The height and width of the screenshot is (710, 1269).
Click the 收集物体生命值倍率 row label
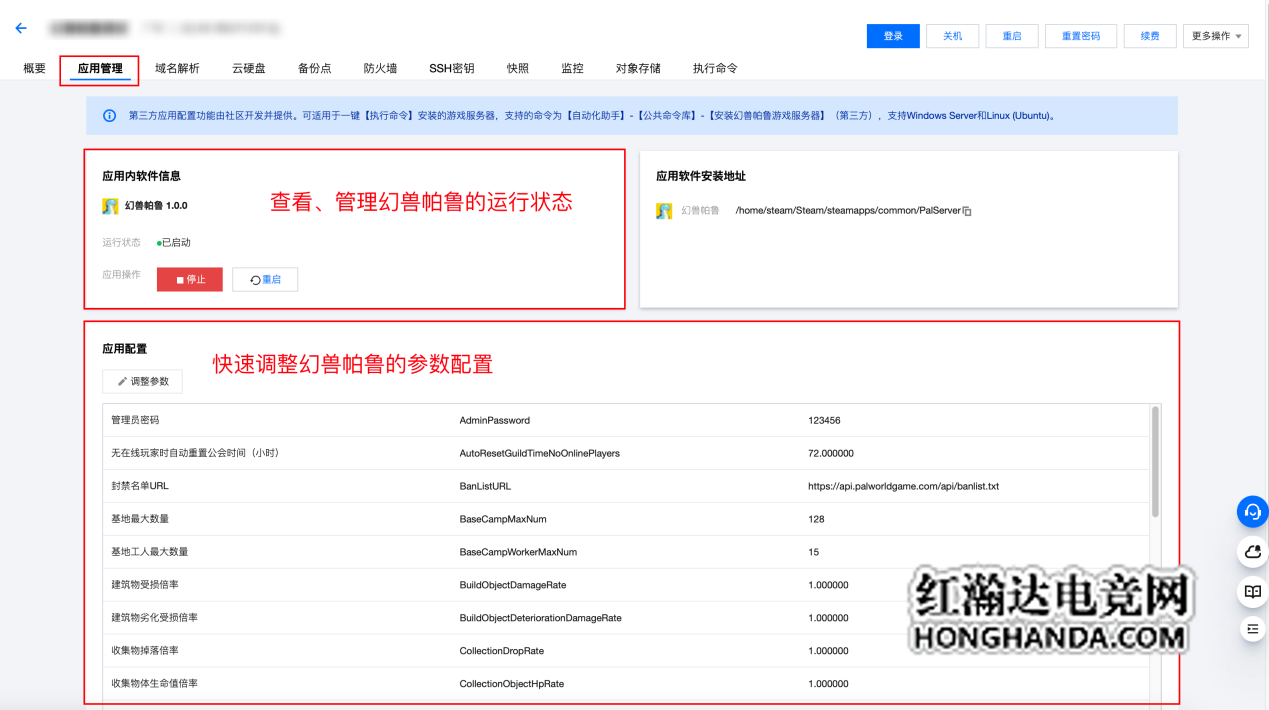point(155,684)
